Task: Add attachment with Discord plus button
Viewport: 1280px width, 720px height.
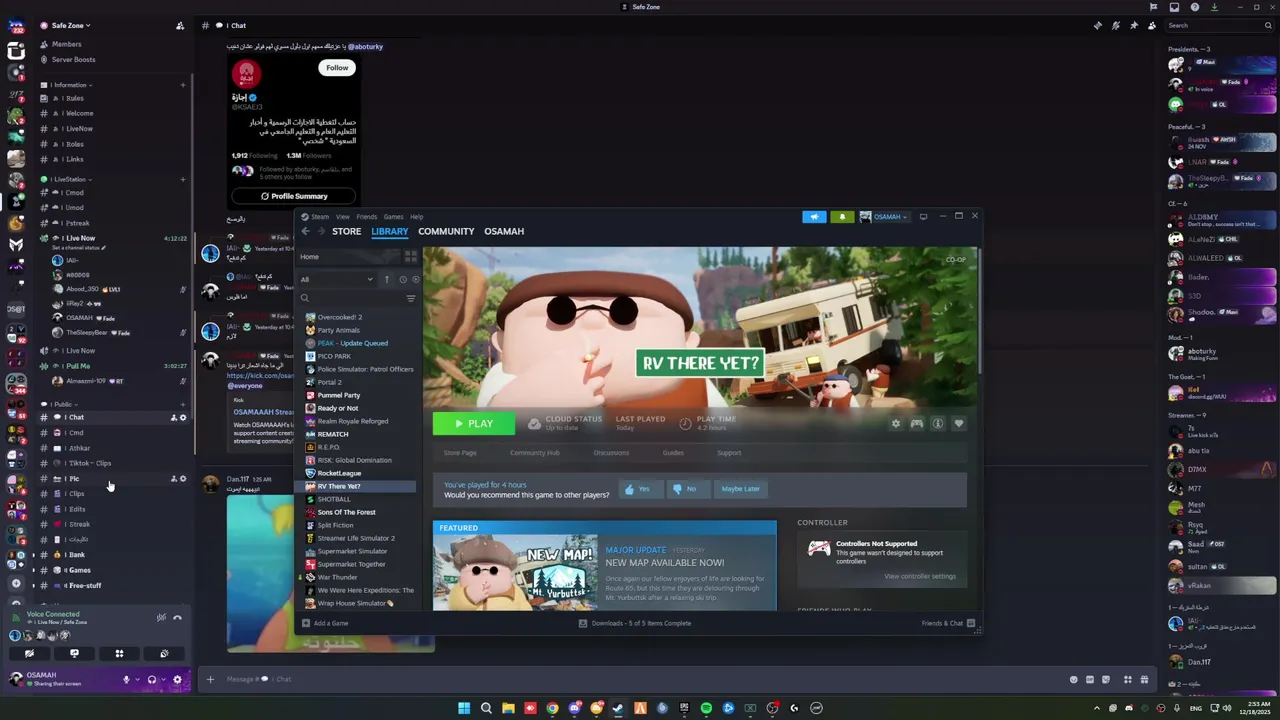Action: coord(210,679)
